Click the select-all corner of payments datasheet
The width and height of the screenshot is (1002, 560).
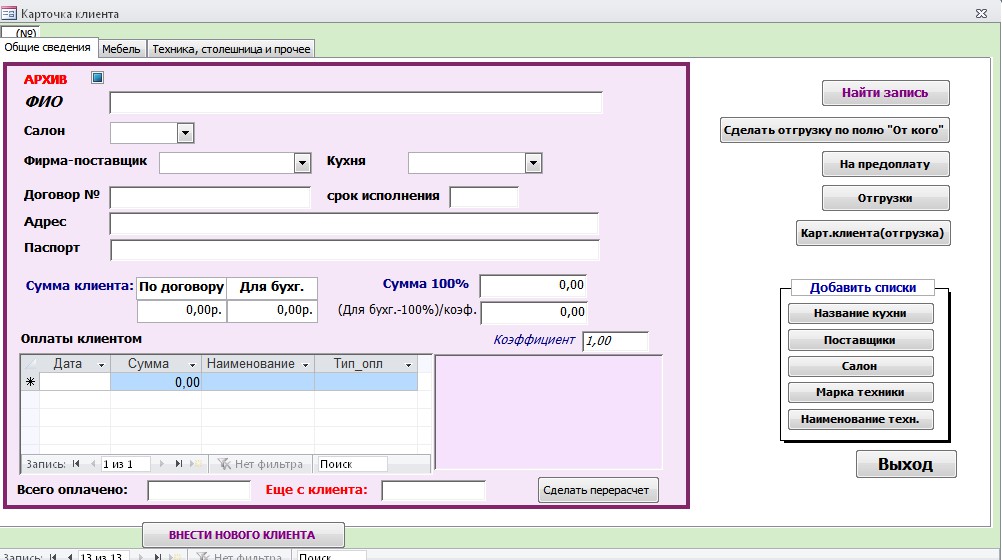tap(30, 364)
